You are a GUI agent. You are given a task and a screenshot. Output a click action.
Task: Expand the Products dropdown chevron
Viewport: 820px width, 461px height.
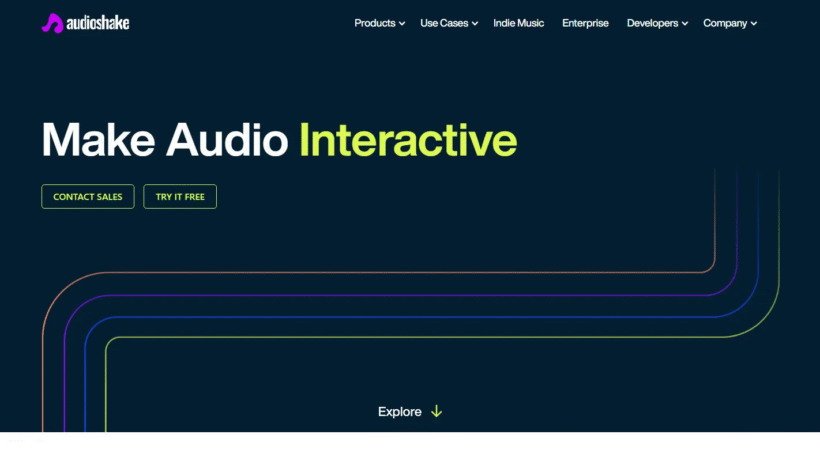click(x=402, y=24)
